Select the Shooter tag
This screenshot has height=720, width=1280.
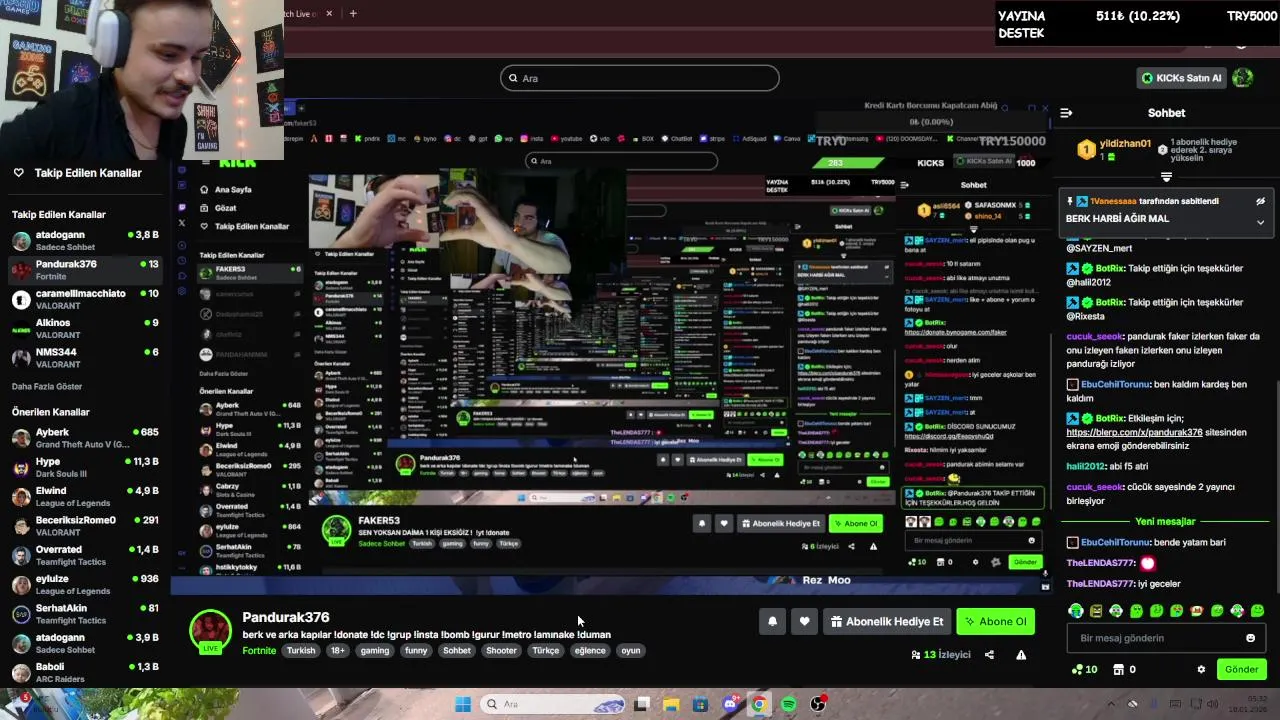pos(501,650)
